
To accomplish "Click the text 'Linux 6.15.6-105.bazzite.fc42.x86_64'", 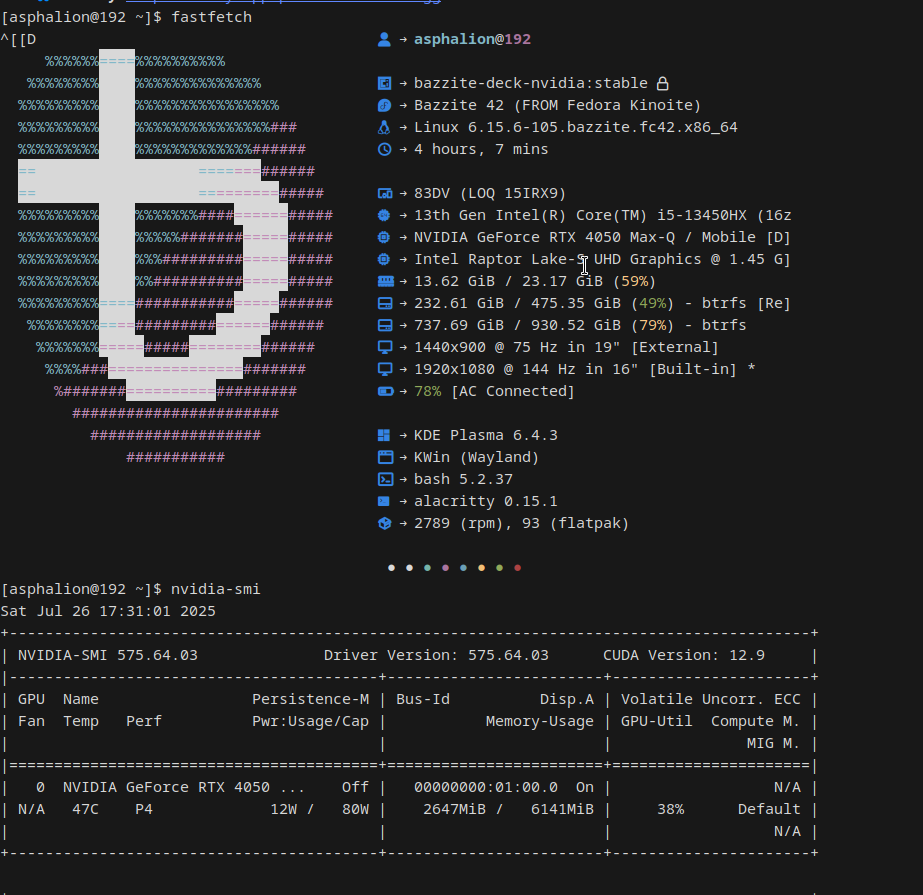I will [x=576, y=127].
